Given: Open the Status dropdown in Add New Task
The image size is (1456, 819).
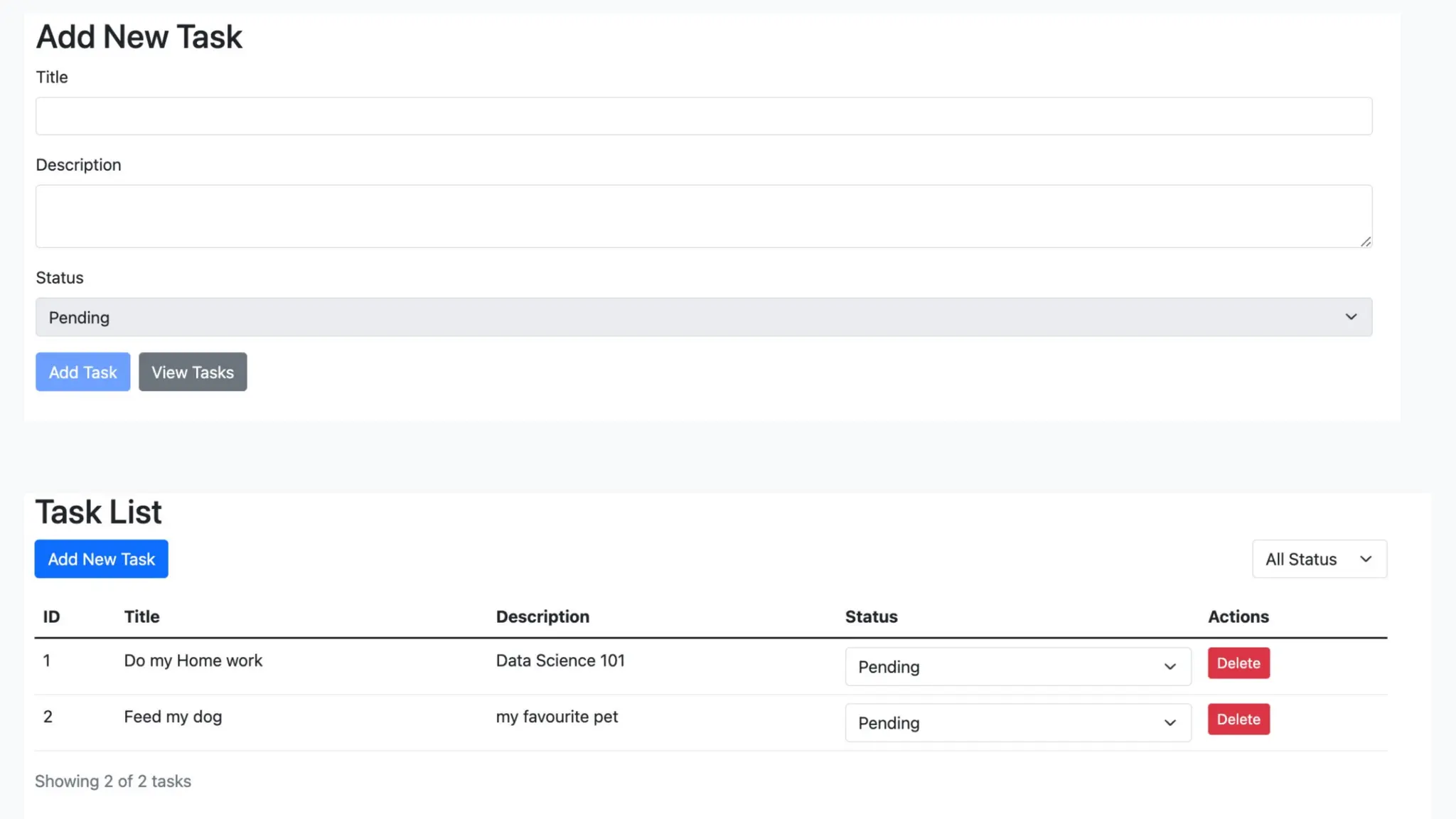Looking at the screenshot, I should 703,317.
